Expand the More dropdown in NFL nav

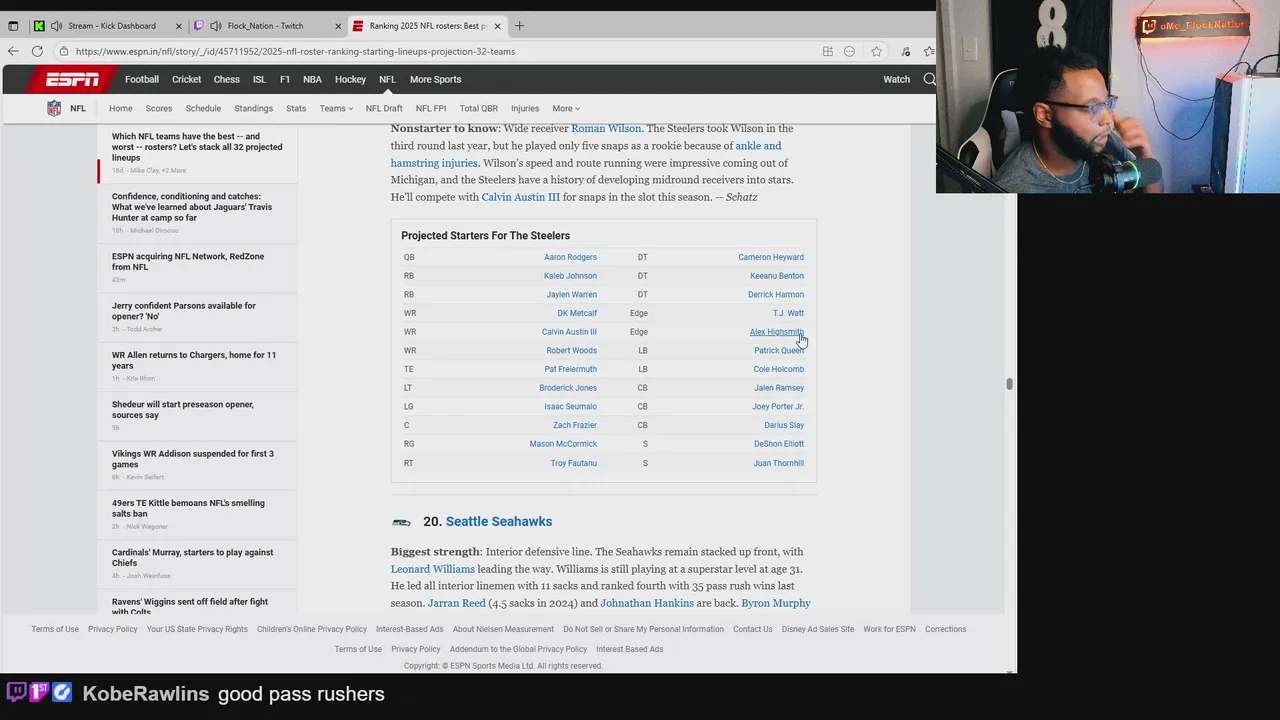point(566,108)
